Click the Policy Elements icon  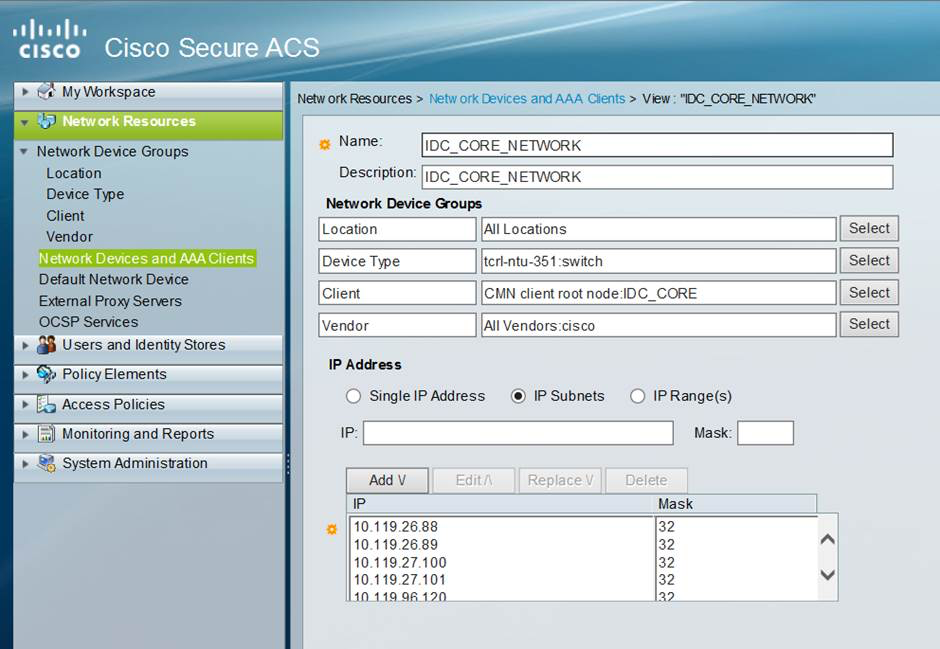(47, 374)
